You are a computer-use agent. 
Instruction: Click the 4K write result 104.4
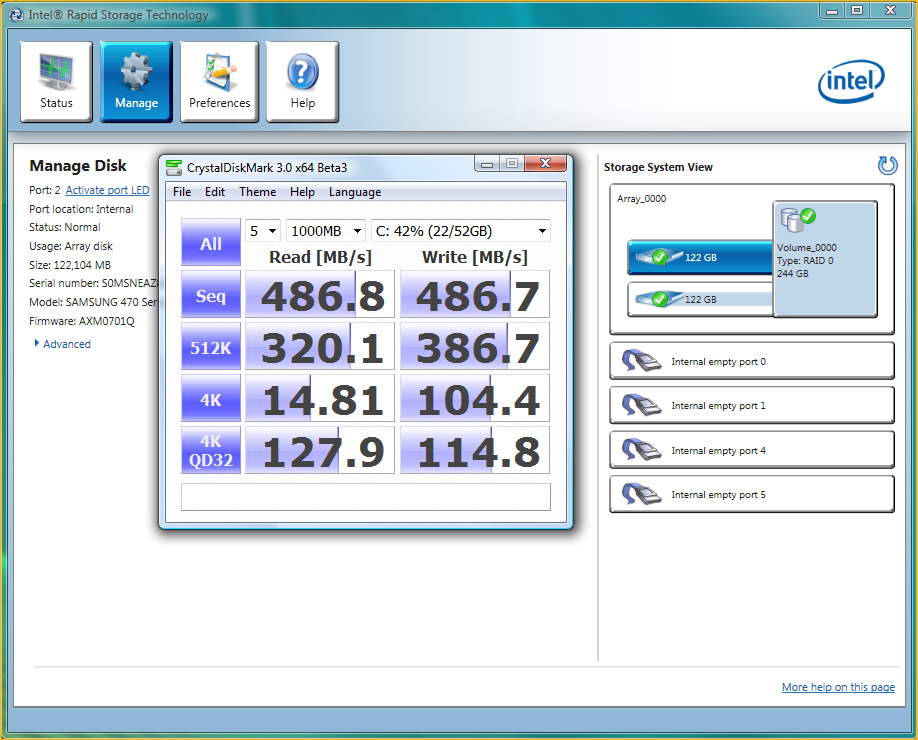(x=475, y=399)
